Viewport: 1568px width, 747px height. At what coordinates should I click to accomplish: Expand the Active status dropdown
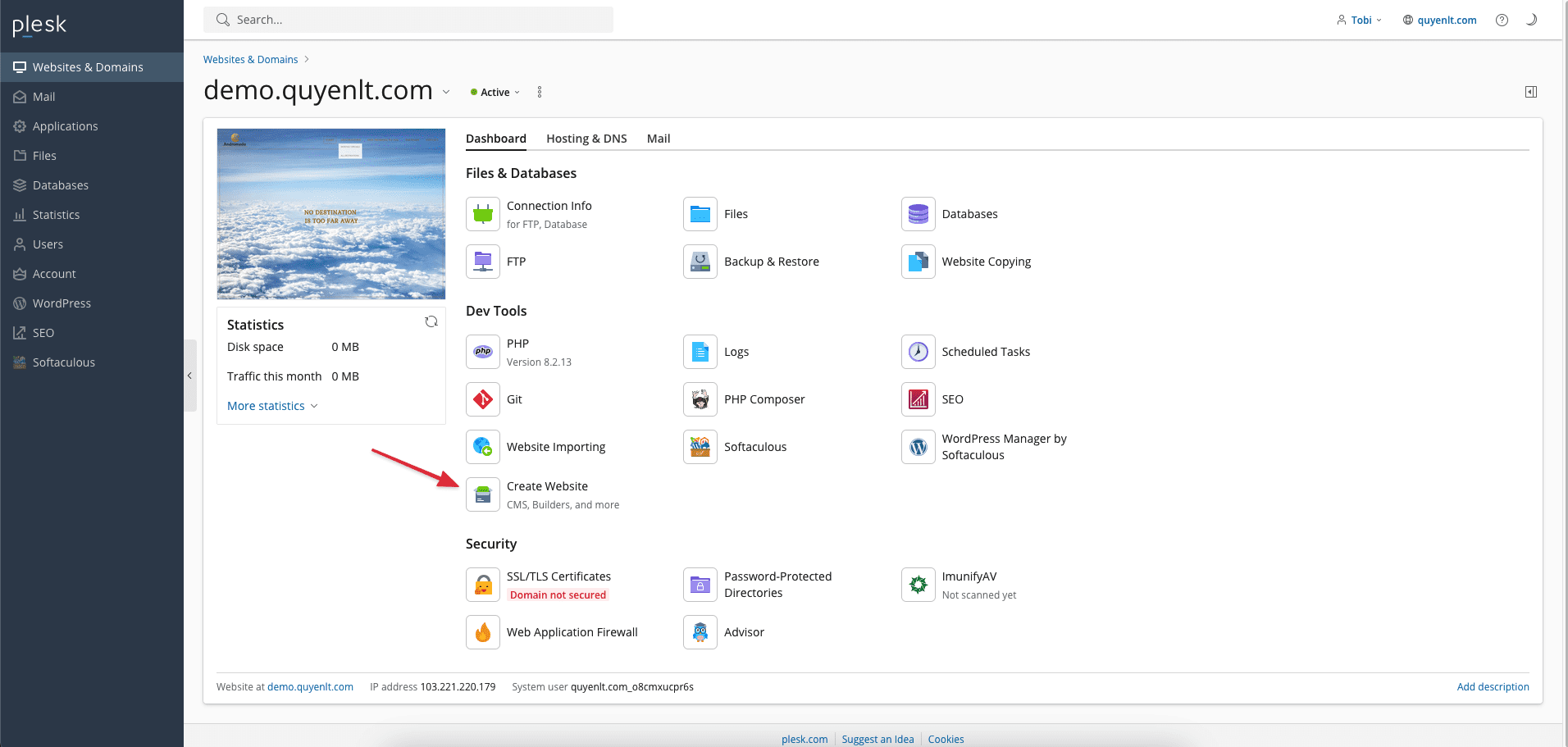click(x=495, y=93)
